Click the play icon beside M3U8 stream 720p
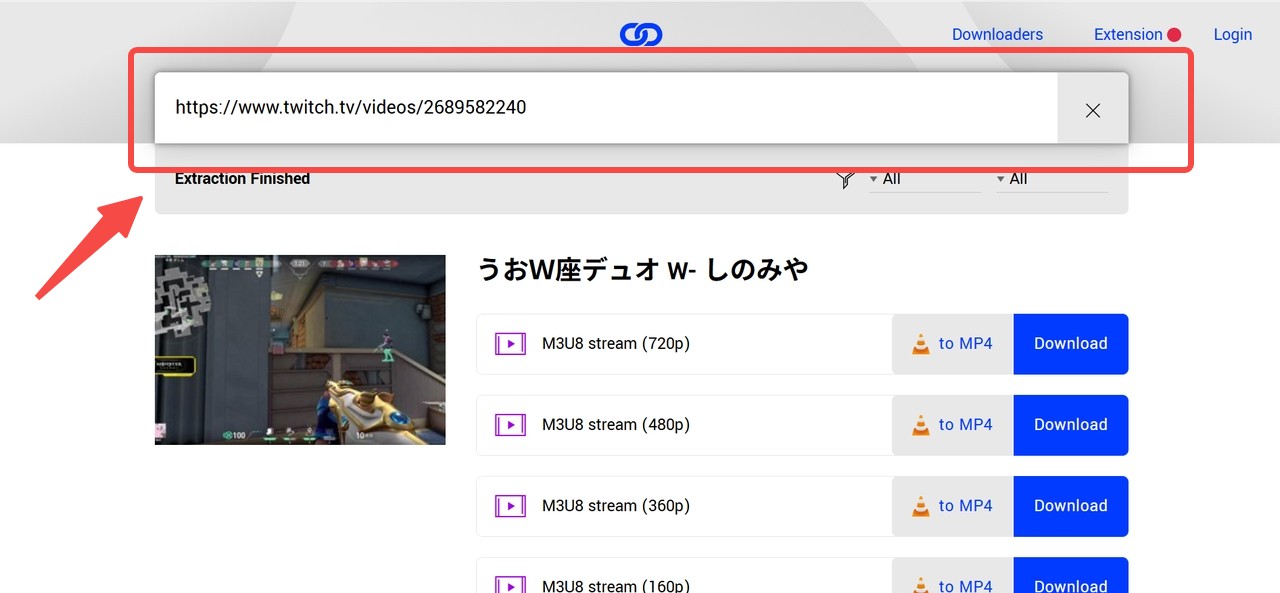Screen dimensions: 1280x593 [510, 343]
